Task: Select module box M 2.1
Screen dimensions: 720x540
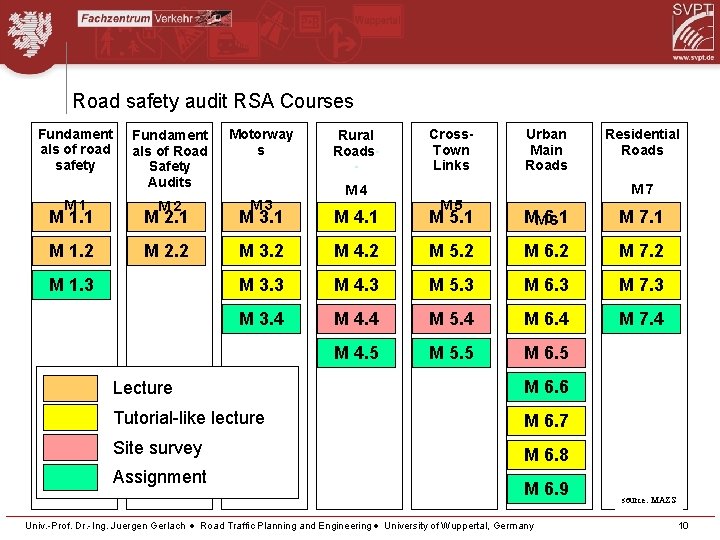Action: 166,217
